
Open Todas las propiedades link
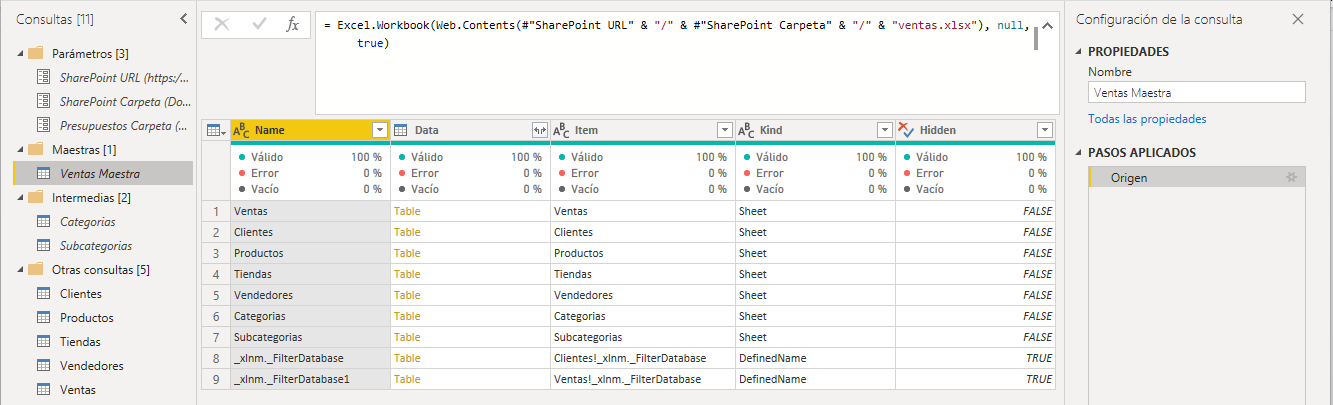(x=1147, y=119)
